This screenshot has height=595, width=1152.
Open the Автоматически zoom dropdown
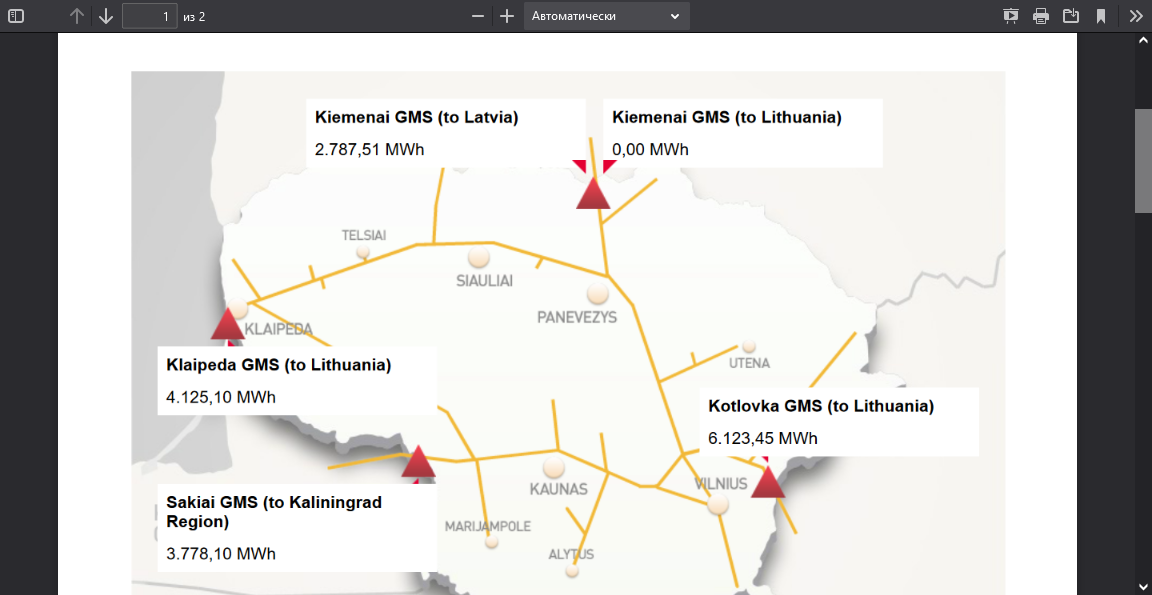[606, 16]
